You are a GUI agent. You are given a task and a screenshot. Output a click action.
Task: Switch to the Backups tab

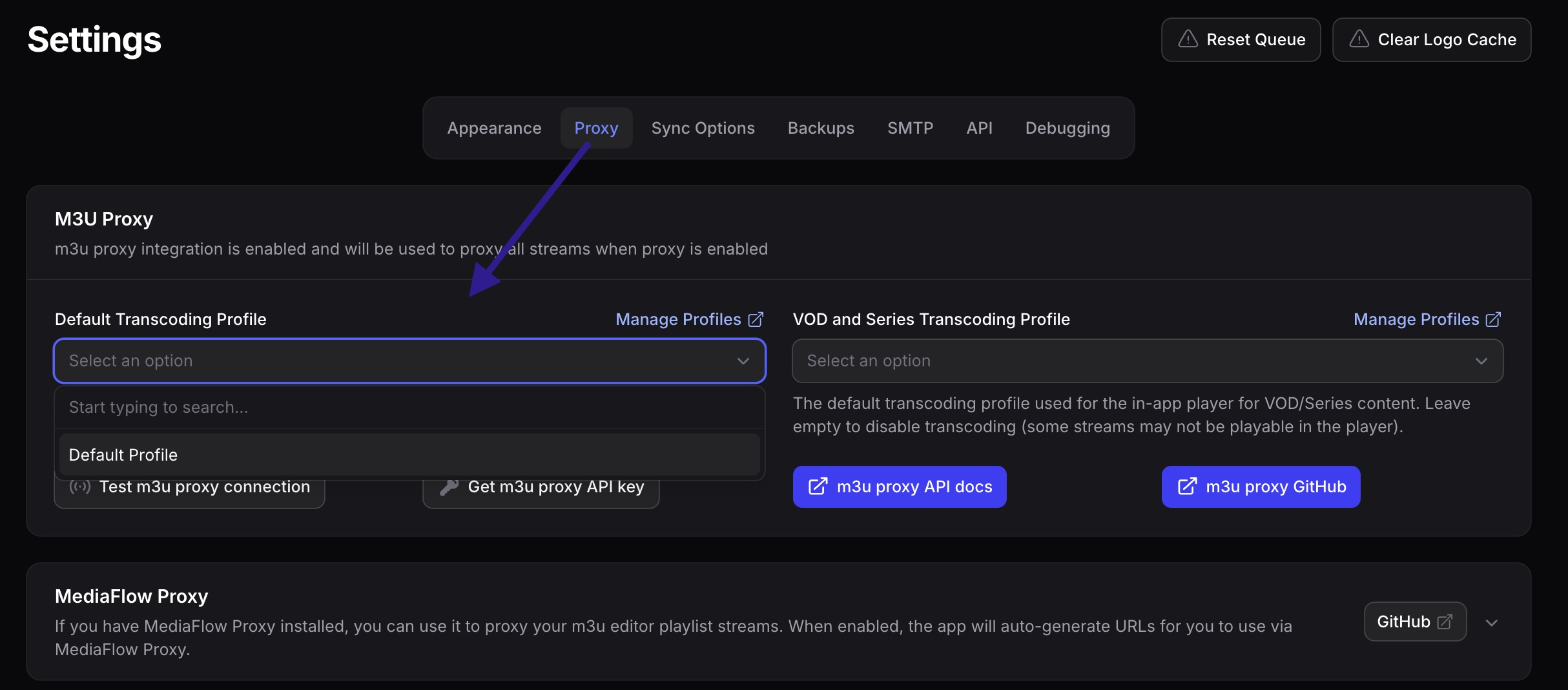[820, 128]
